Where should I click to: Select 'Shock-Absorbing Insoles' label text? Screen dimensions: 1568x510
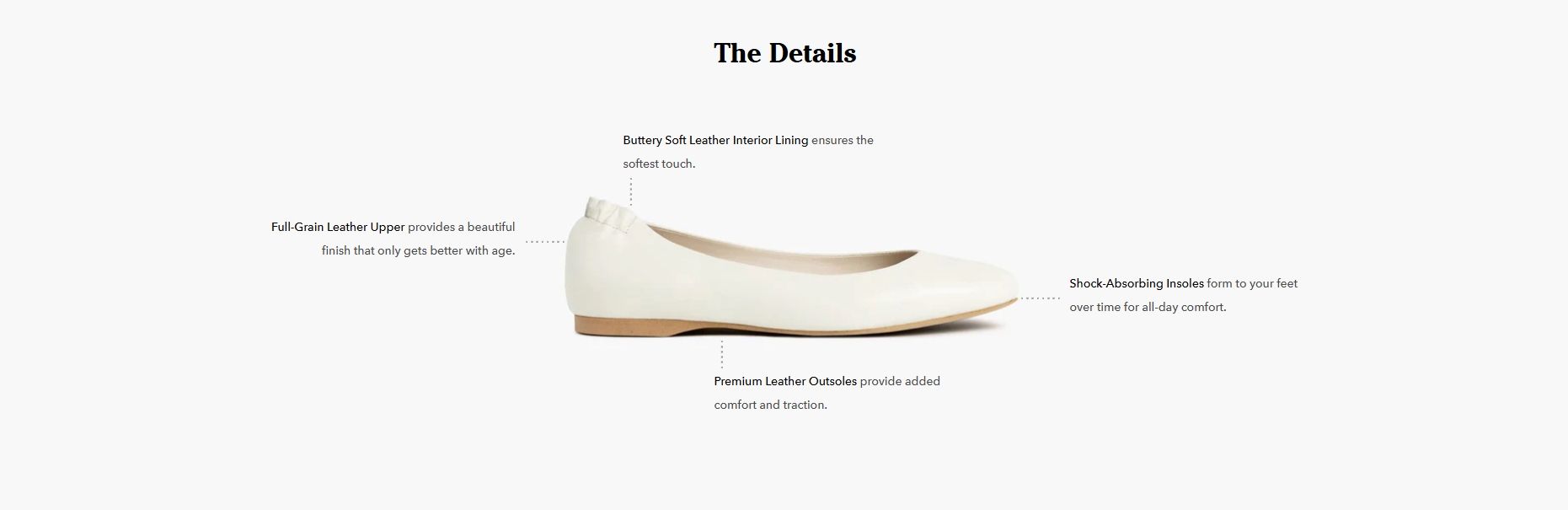click(1137, 283)
